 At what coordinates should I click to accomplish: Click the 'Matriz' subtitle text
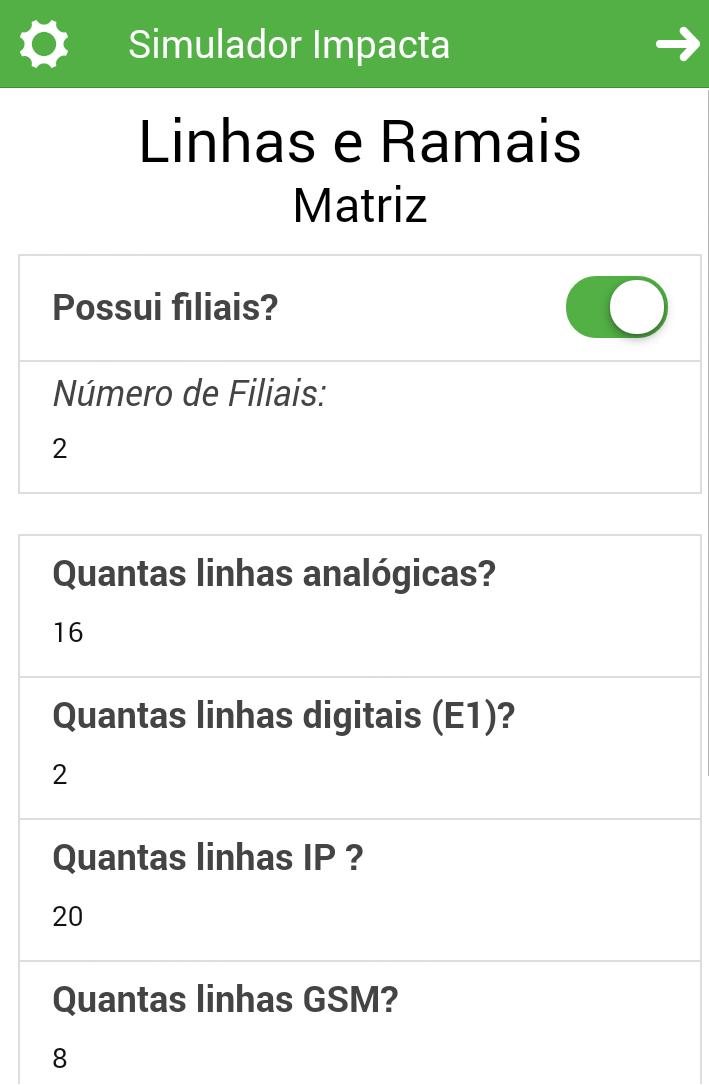click(x=359, y=205)
